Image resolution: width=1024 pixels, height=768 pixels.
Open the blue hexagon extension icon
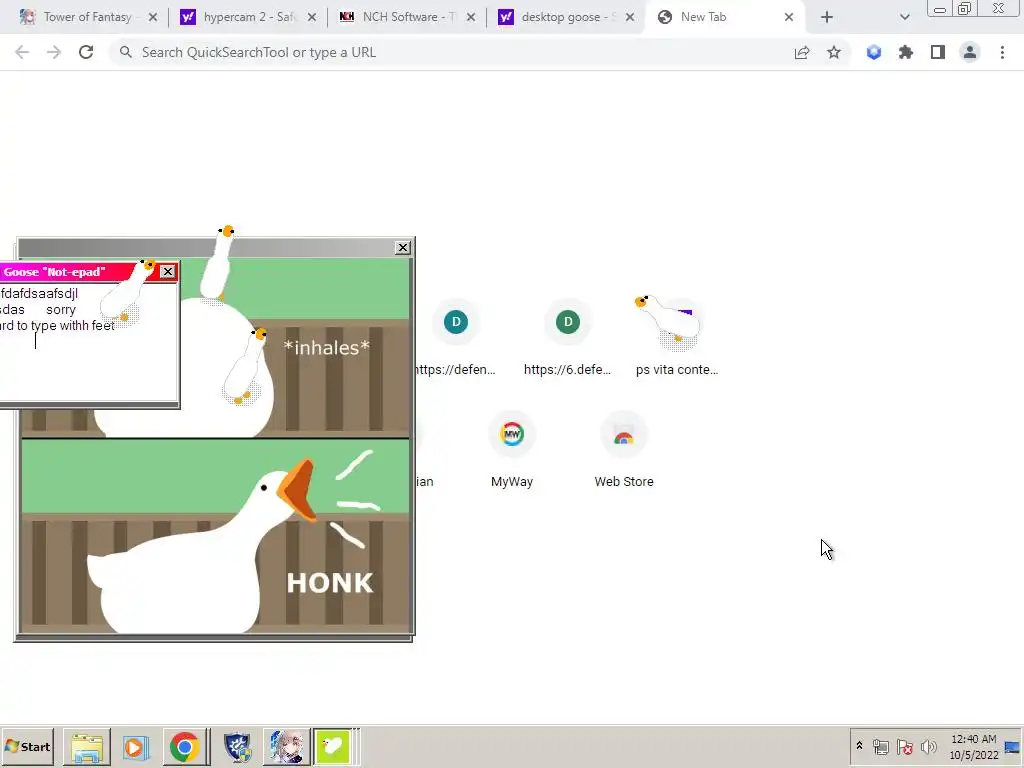tap(874, 52)
